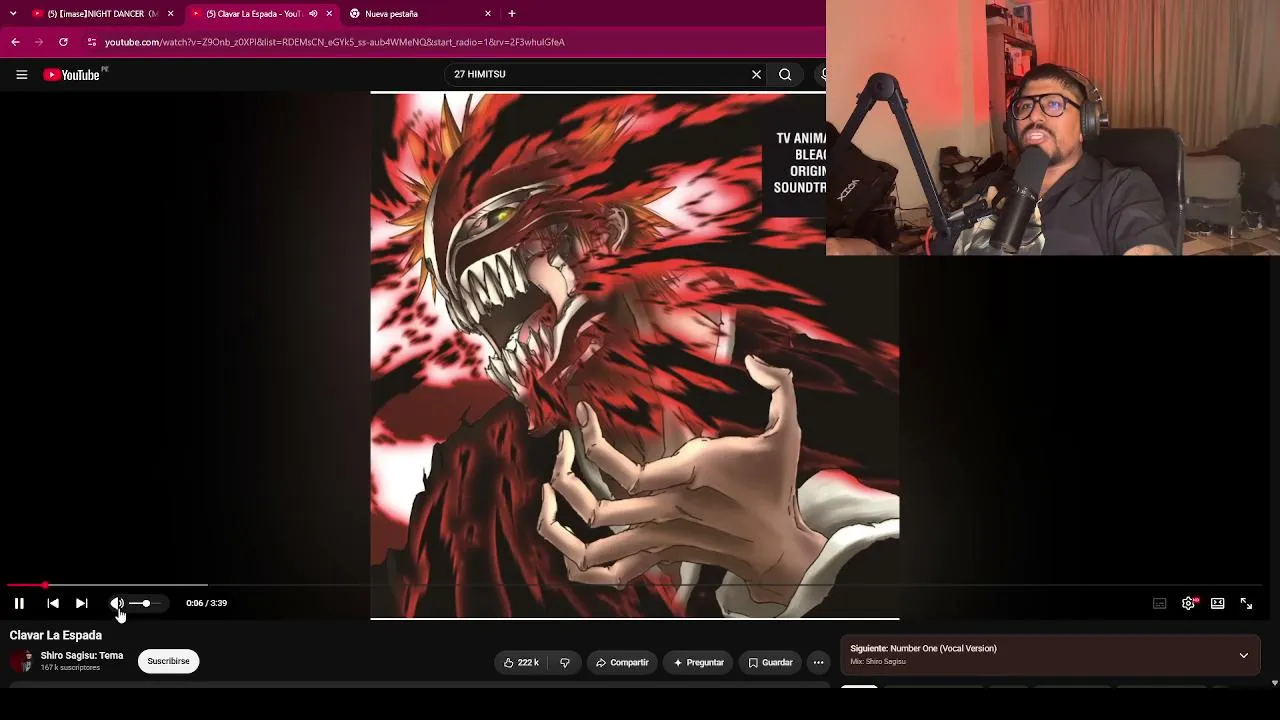View site information icon in address bar
The width and height of the screenshot is (1280, 720).
(x=91, y=42)
